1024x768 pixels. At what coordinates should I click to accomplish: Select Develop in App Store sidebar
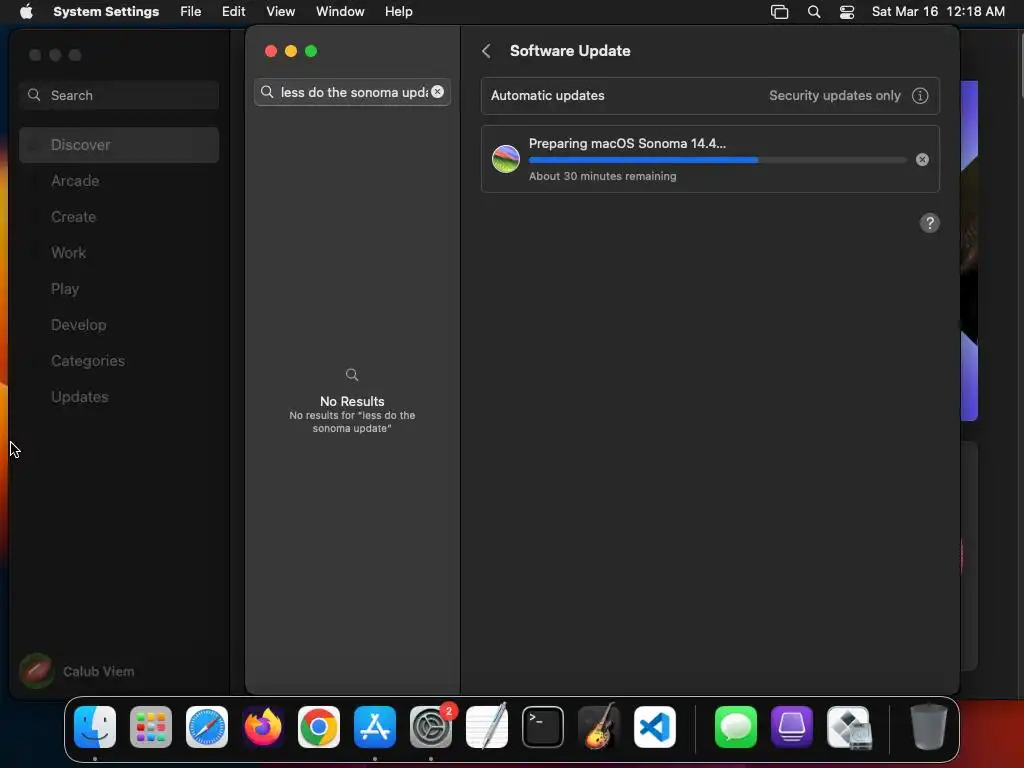pyautogui.click(x=119, y=325)
